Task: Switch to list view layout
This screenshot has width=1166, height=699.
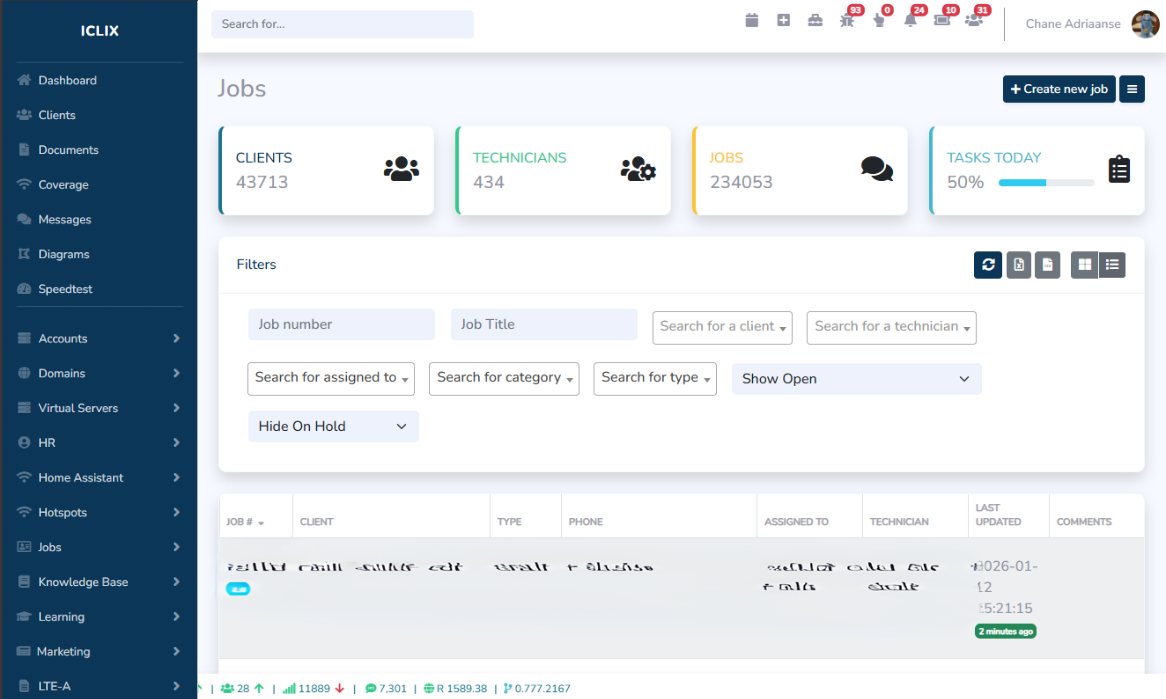Action: click(x=1112, y=265)
